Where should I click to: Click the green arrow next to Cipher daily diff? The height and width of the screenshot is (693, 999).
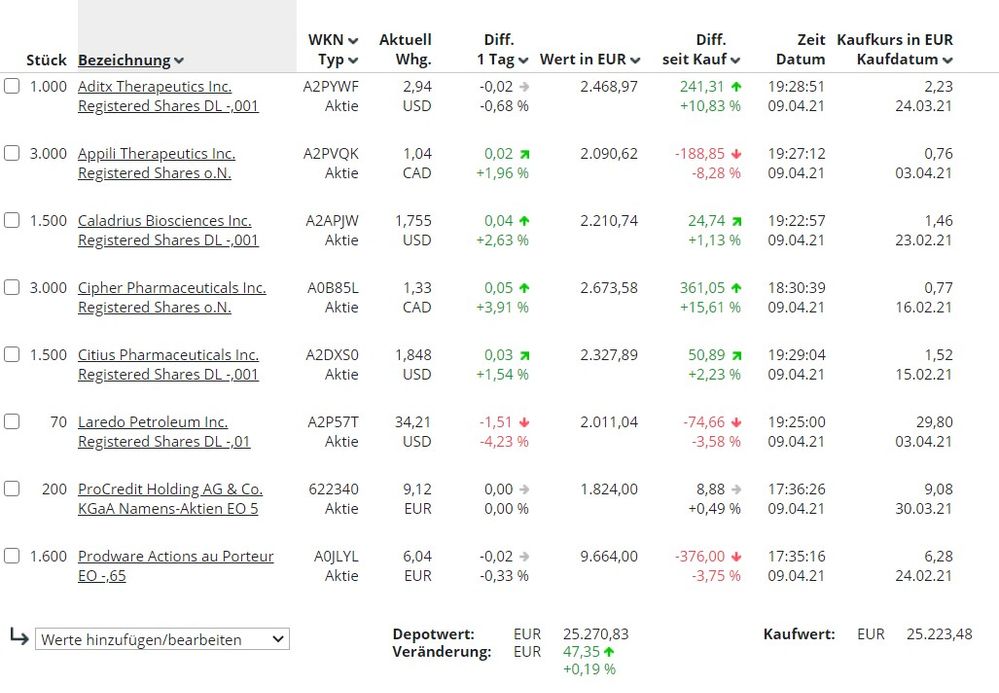tap(523, 288)
